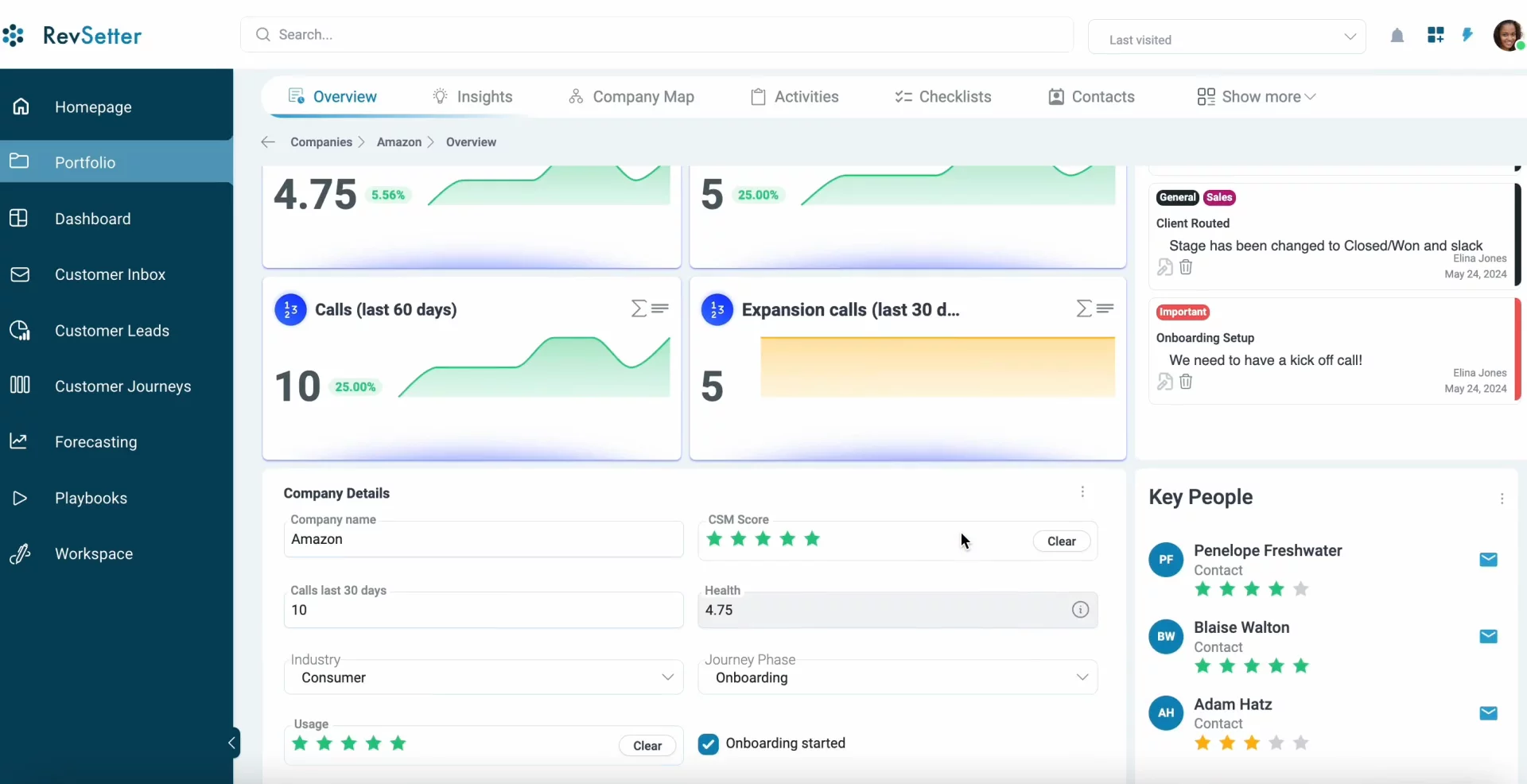Email Penelope Freshwater using envelope icon
The height and width of the screenshot is (784, 1527).
pyautogui.click(x=1488, y=560)
